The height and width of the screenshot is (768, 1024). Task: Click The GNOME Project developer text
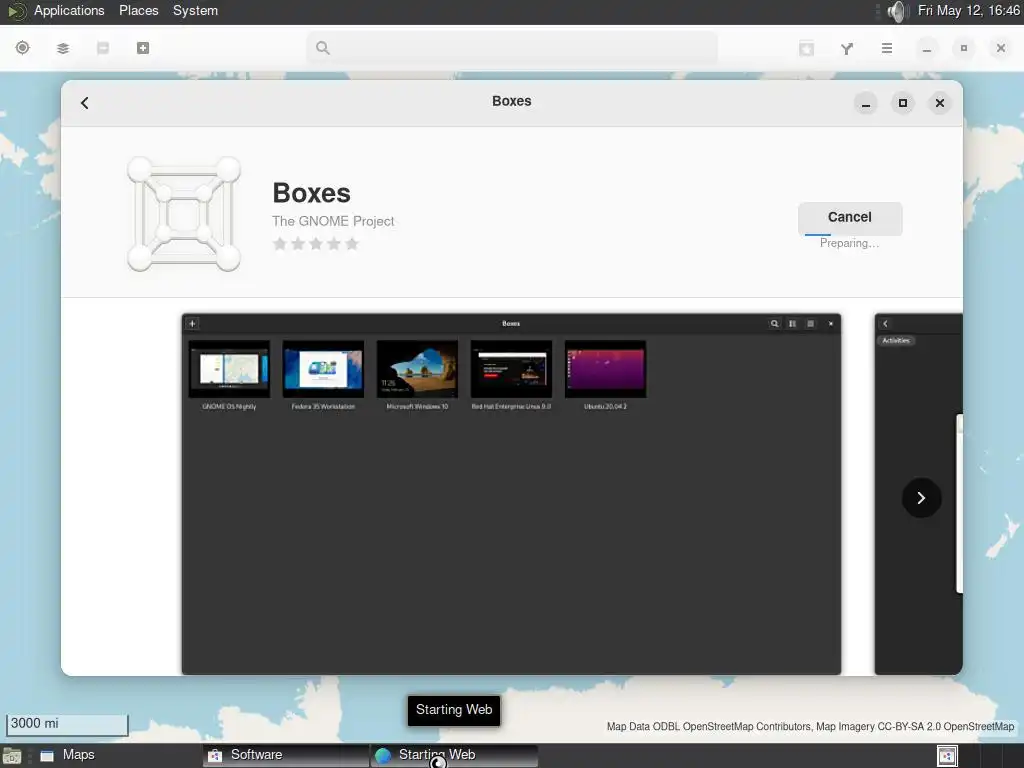click(x=333, y=221)
